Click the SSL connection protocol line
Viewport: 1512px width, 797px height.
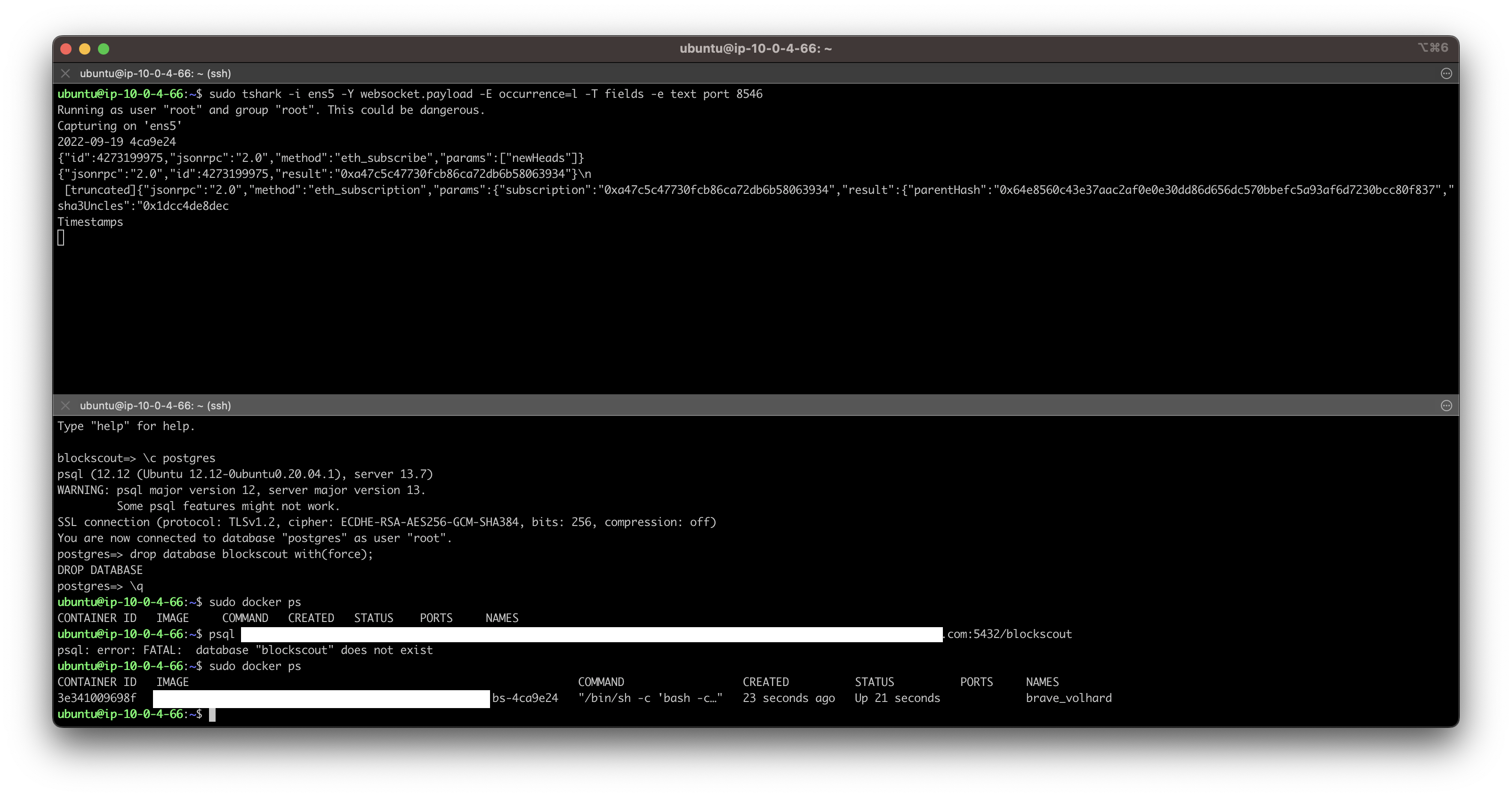tap(387, 522)
